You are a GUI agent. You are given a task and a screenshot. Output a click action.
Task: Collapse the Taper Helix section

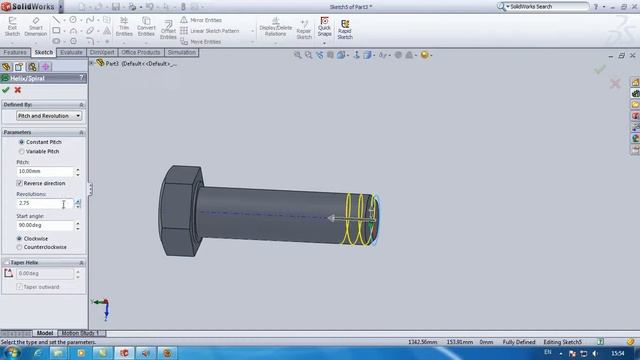point(81,263)
